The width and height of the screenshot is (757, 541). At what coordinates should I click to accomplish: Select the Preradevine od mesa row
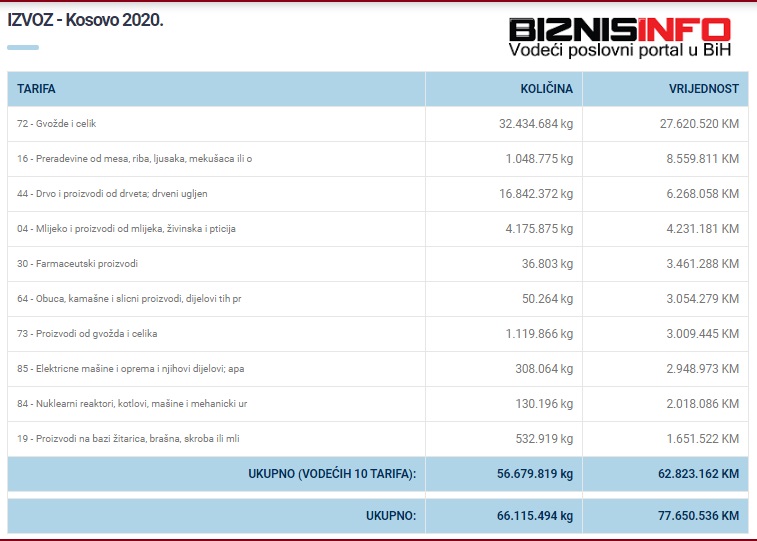tap(134, 159)
